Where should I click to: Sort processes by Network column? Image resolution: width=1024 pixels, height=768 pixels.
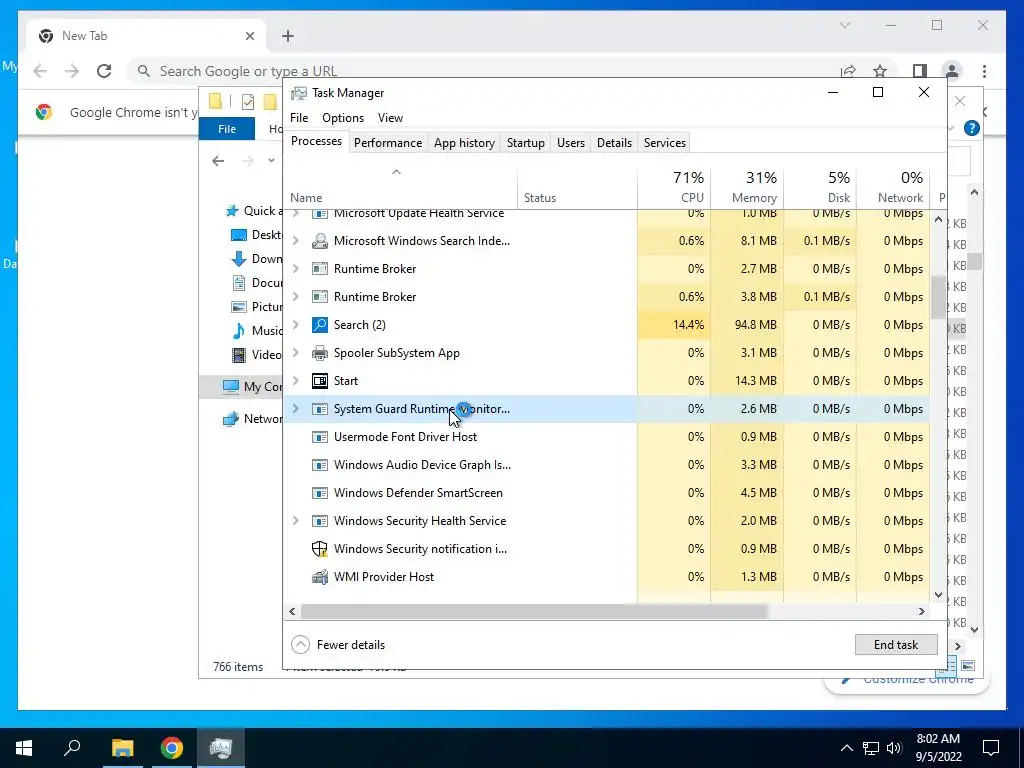tap(893, 187)
